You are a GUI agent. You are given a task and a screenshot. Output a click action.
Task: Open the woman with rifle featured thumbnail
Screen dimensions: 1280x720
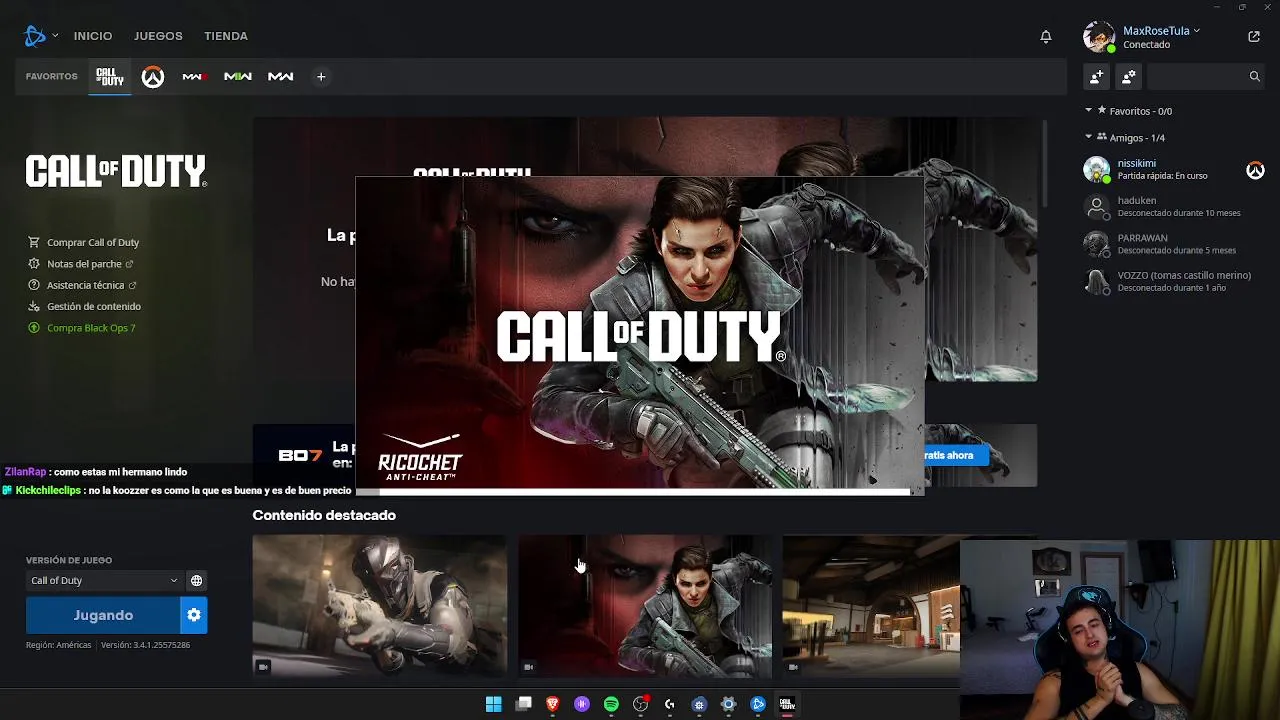645,606
